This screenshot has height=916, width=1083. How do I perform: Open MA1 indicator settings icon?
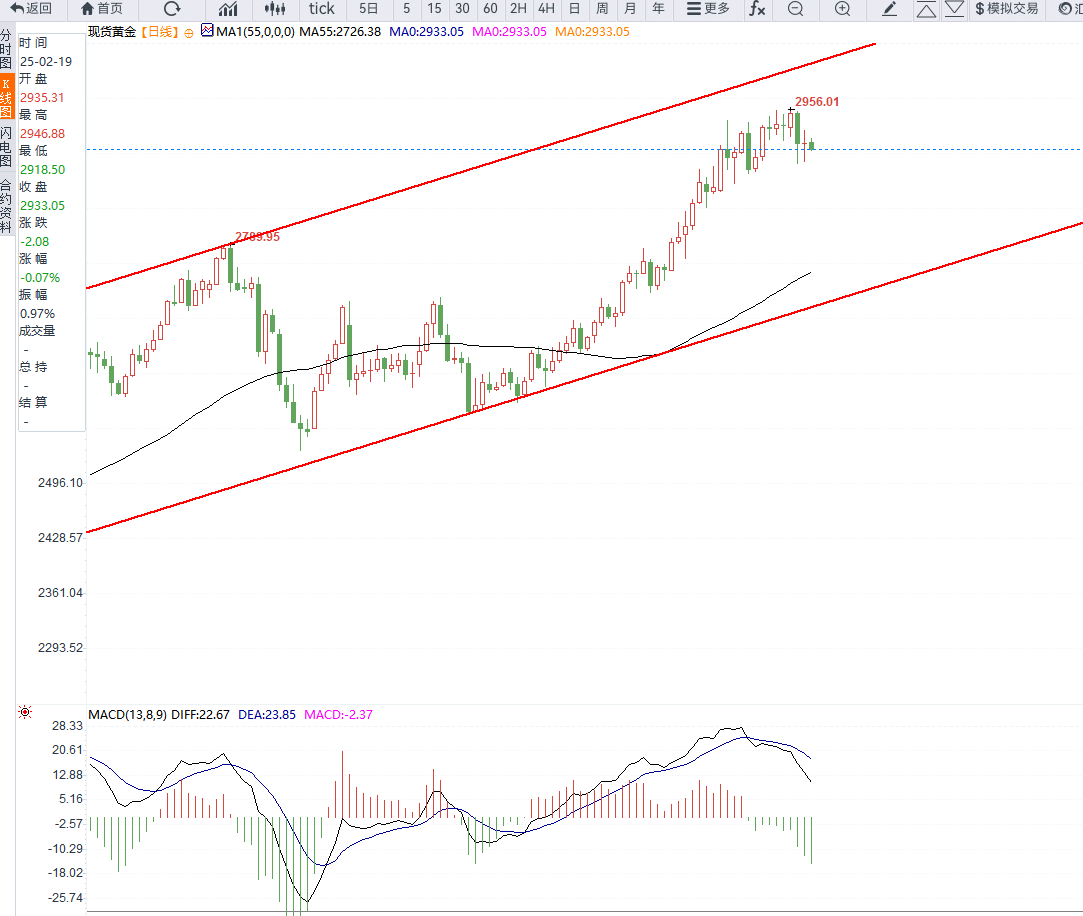coord(207,30)
